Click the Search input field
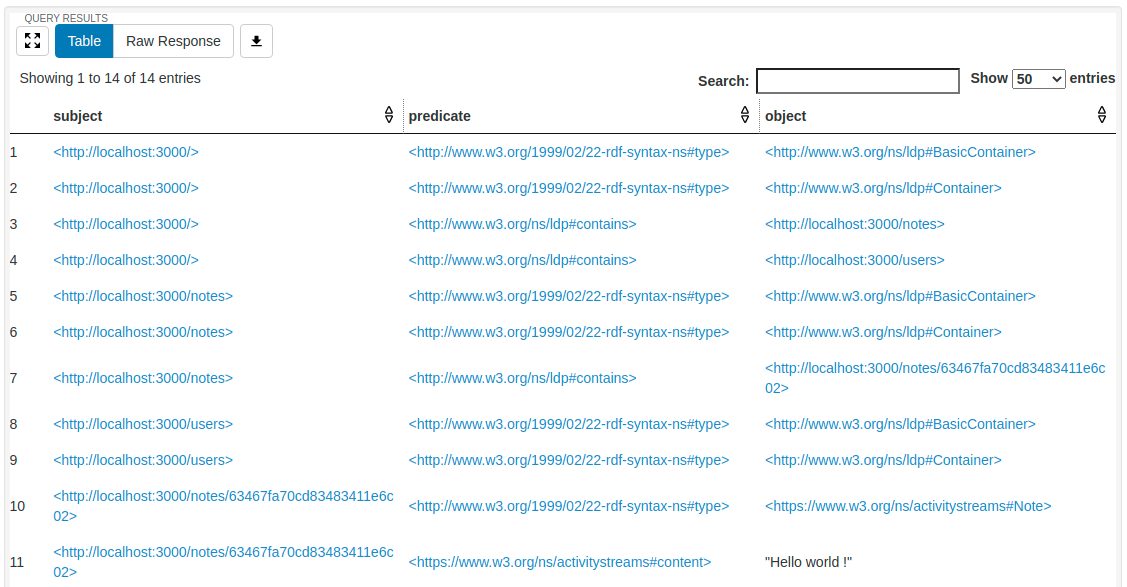Viewport: 1127px width, 587px height. click(857, 81)
